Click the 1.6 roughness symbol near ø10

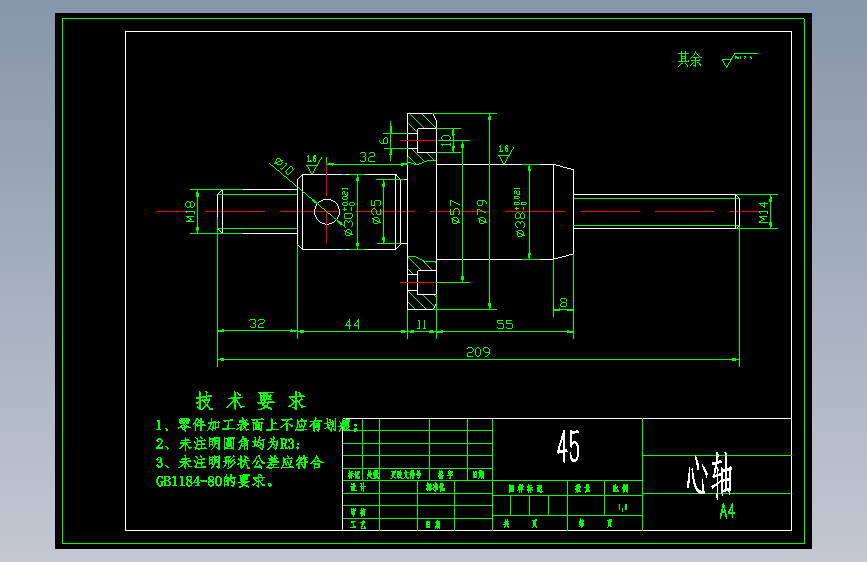(313, 164)
